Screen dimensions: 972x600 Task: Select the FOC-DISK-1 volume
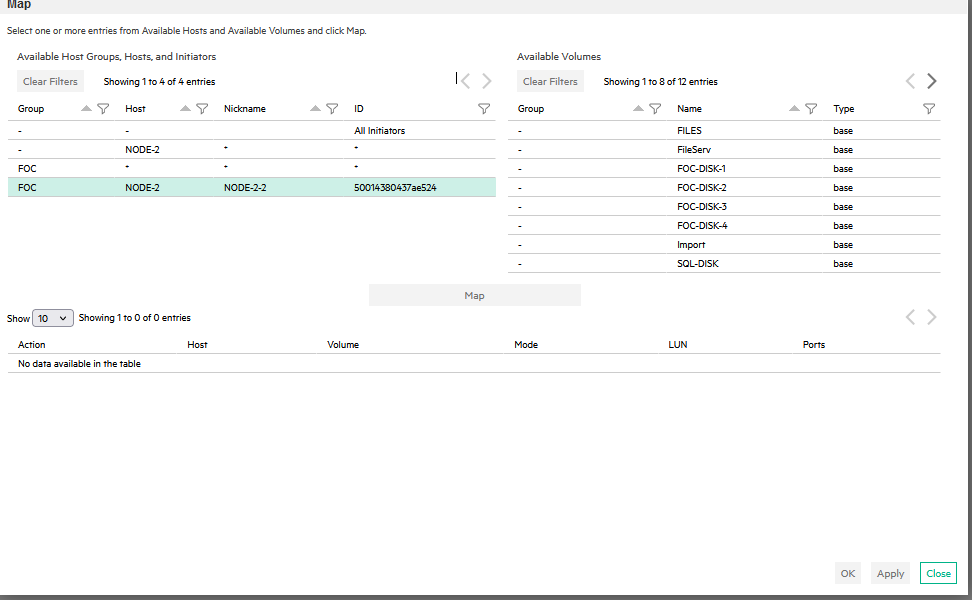coord(724,169)
